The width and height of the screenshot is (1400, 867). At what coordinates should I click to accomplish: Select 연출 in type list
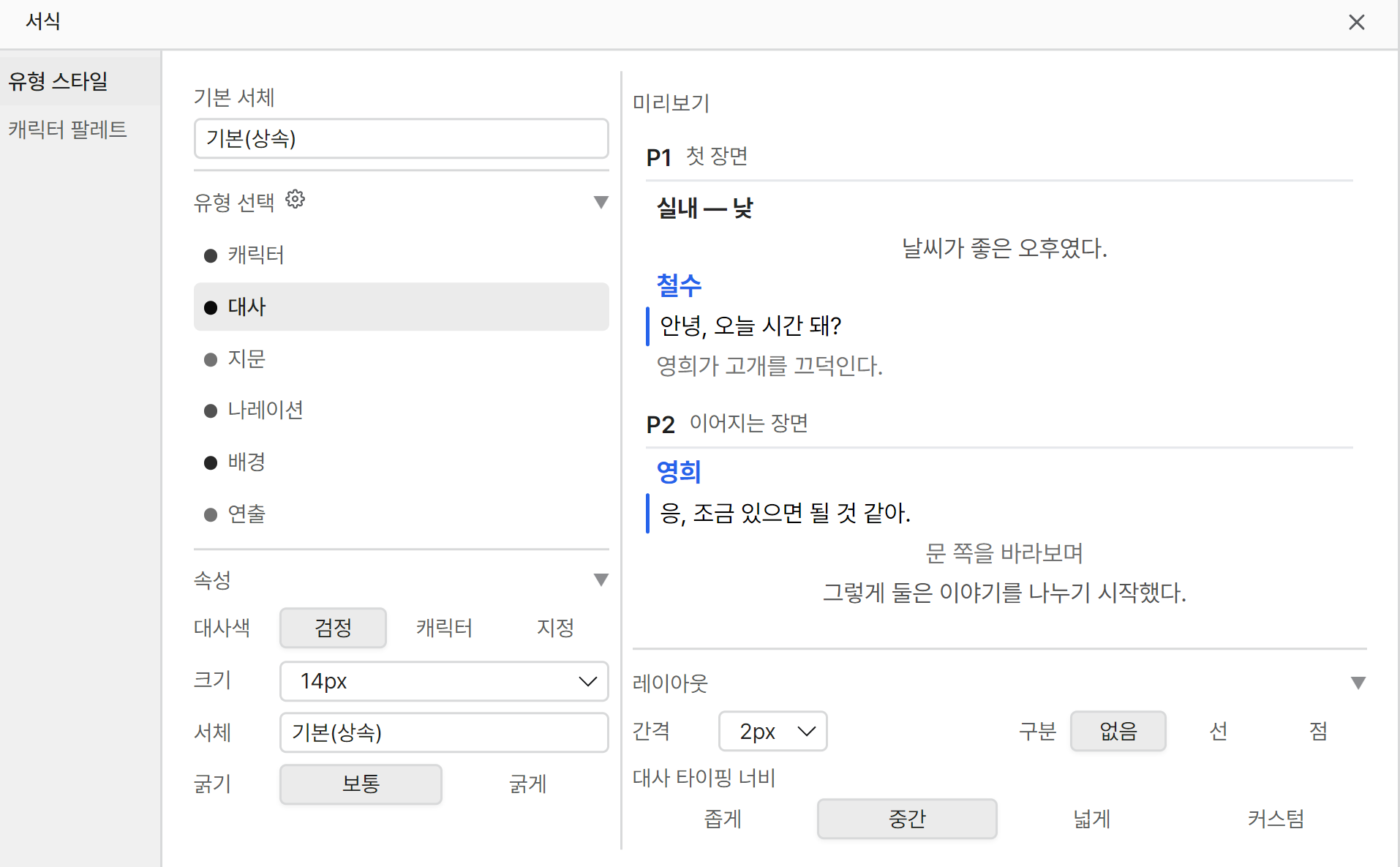[401, 514]
